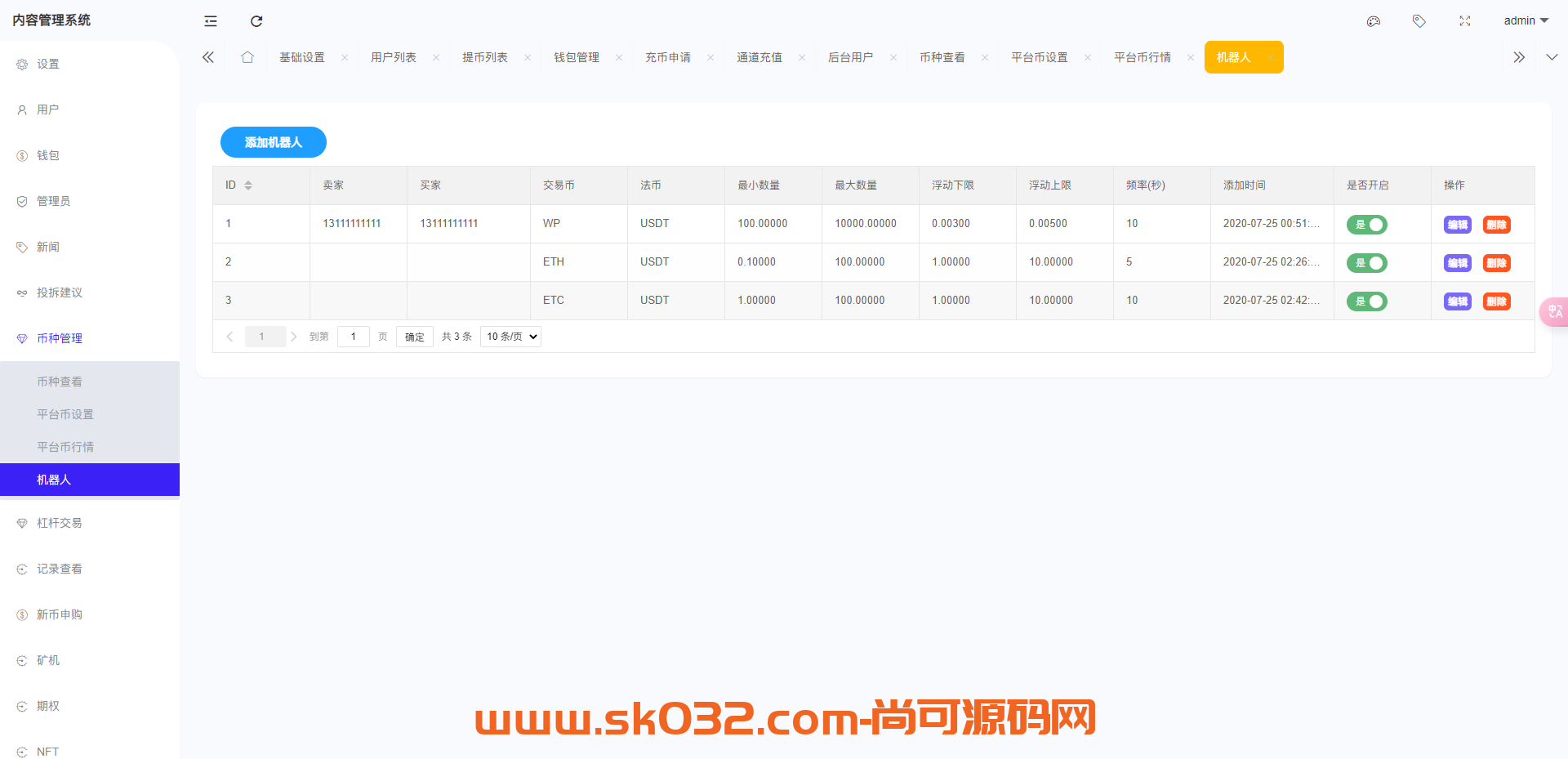Open 平台币设置 submenu item
Screen dimensions: 1568x759
pos(90,414)
